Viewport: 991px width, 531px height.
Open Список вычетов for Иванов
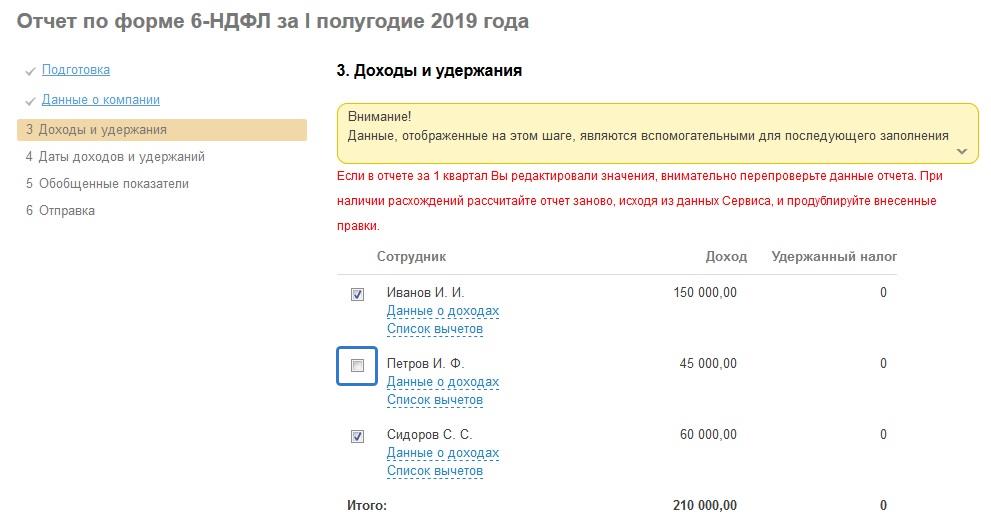[x=434, y=329]
